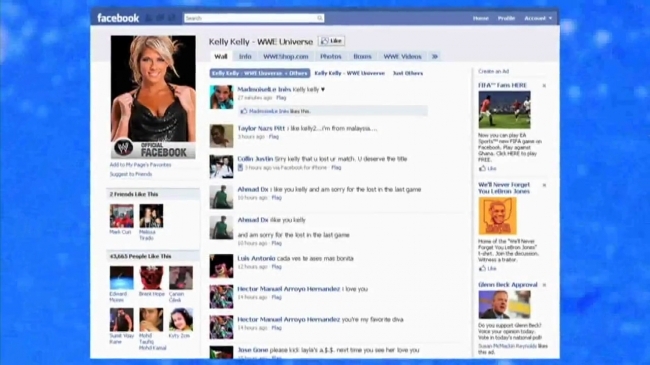Click the Madmoiselle Inès name link
This screenshot has height=365, width=650.
[x=263, y=89]
